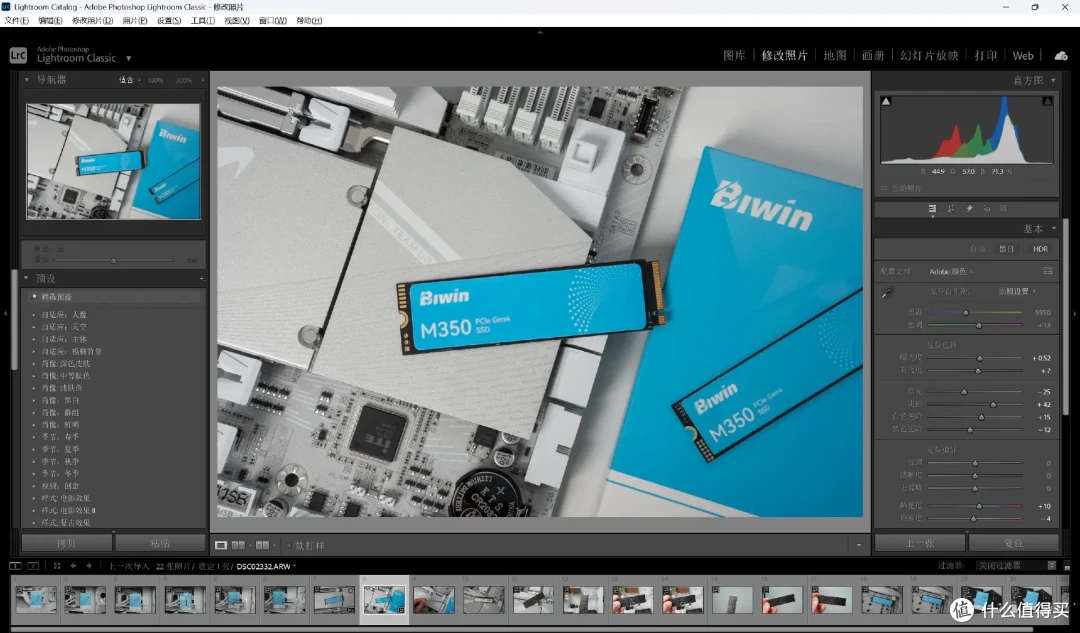Open the profile browser grid icon

pos(1048,271)
